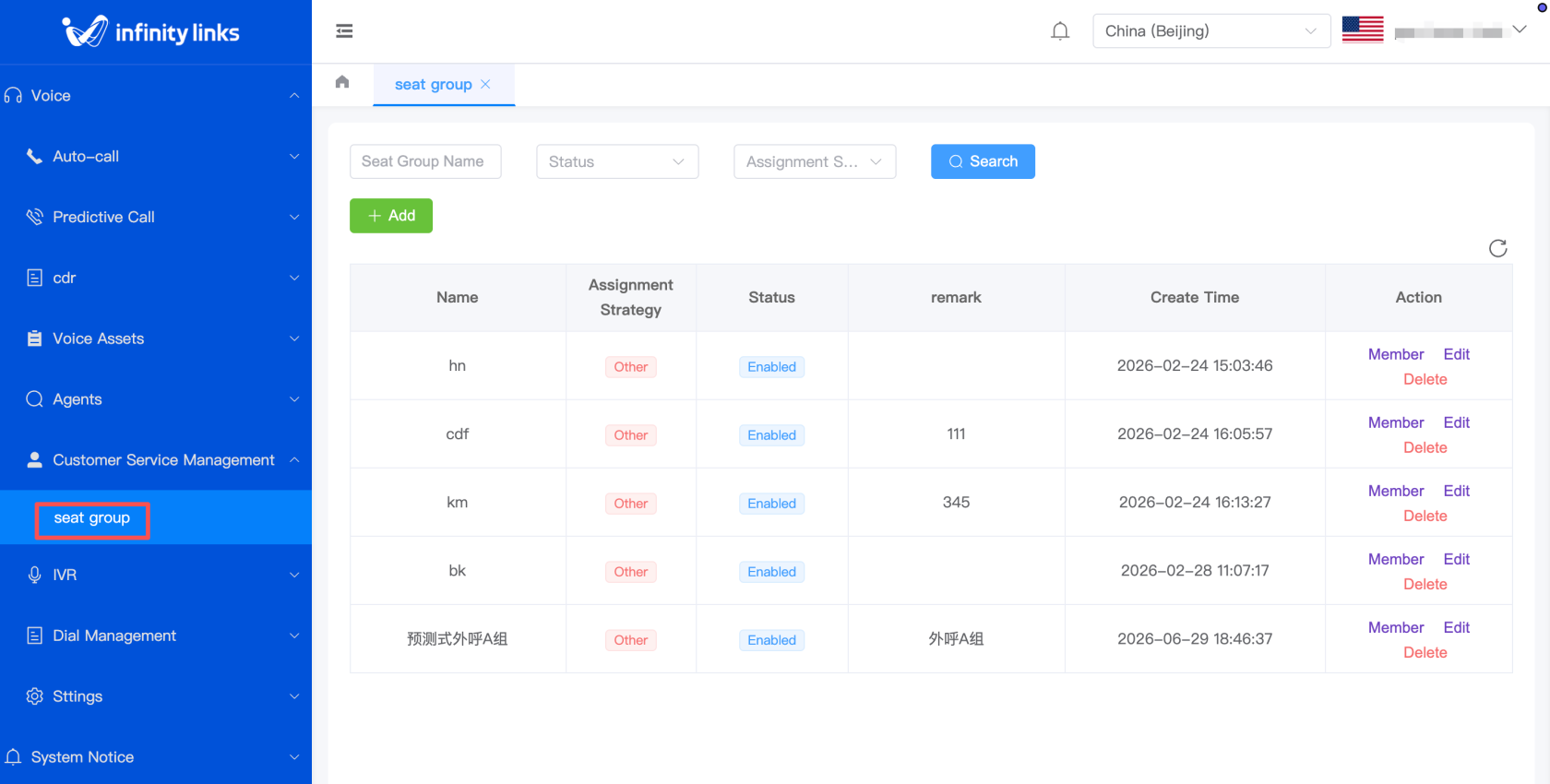Delete the hn seat group

pos(1425,379)
